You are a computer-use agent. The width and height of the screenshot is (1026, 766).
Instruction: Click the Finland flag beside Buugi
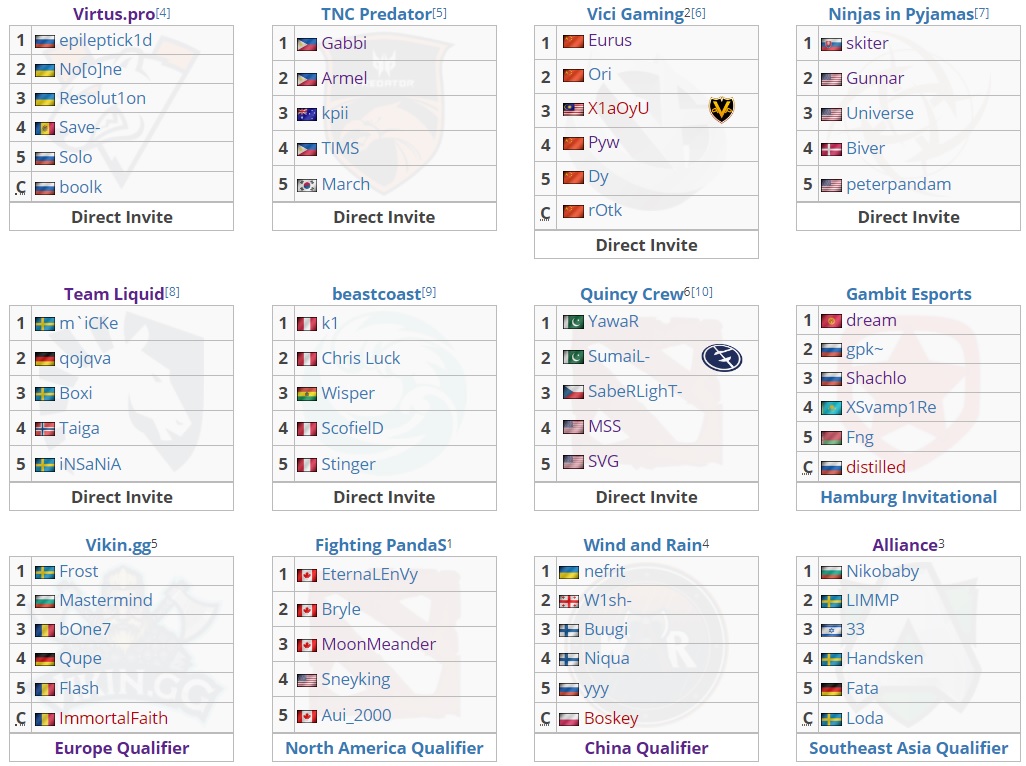point(567,629)
